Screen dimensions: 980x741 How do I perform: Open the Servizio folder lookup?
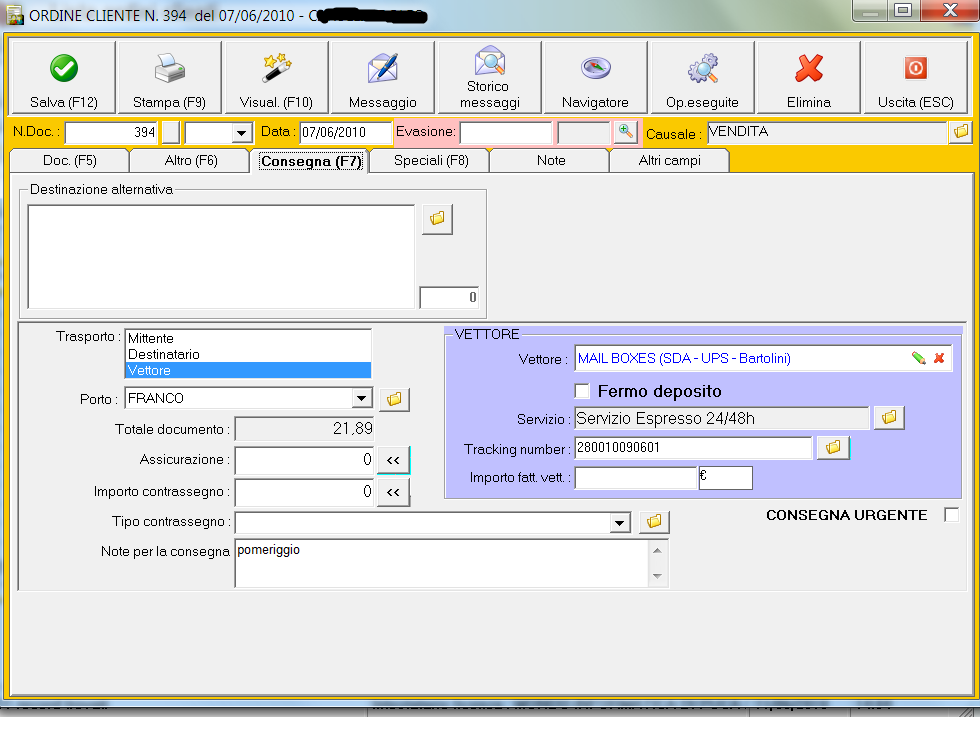point(889,417)
